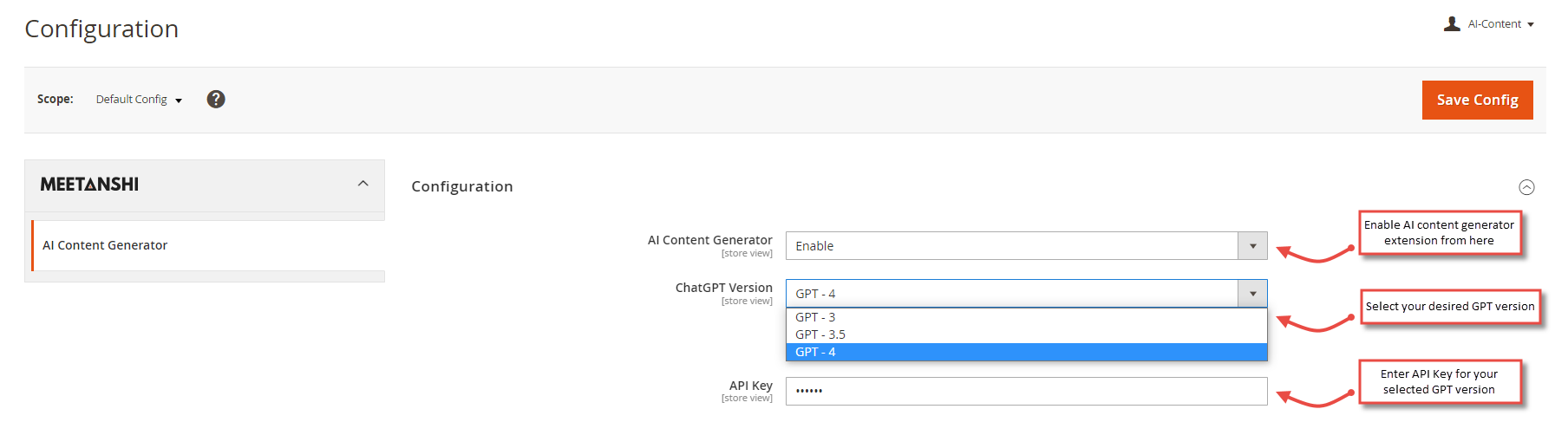Click the question mark help icon
The height and width of the screenshot is (422, 1568).
[216, 100]
